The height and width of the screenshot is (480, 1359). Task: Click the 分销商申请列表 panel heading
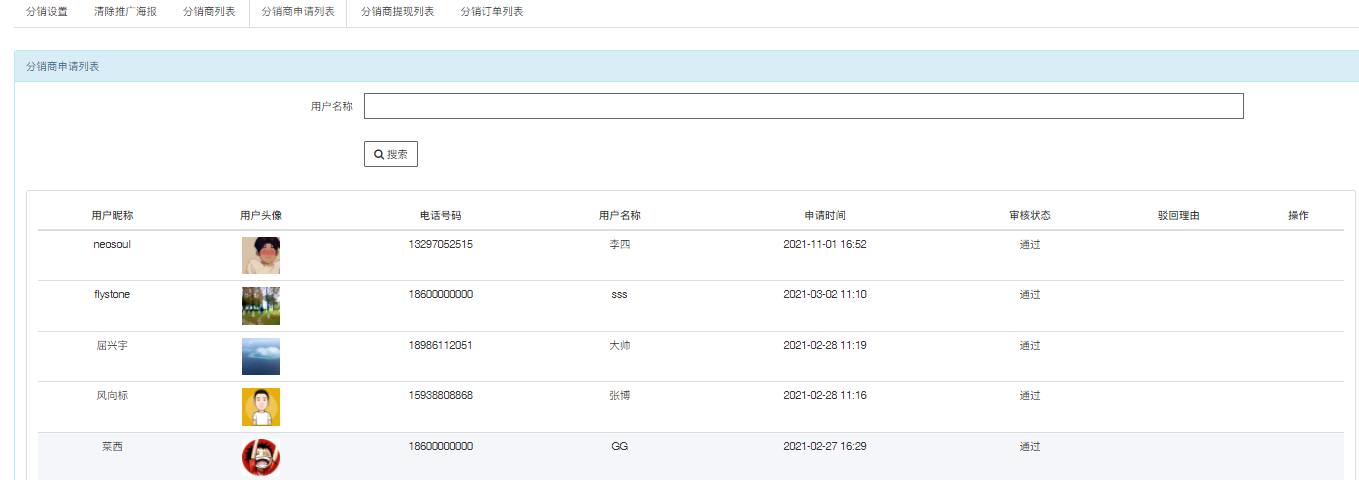(x=62, y=67)
